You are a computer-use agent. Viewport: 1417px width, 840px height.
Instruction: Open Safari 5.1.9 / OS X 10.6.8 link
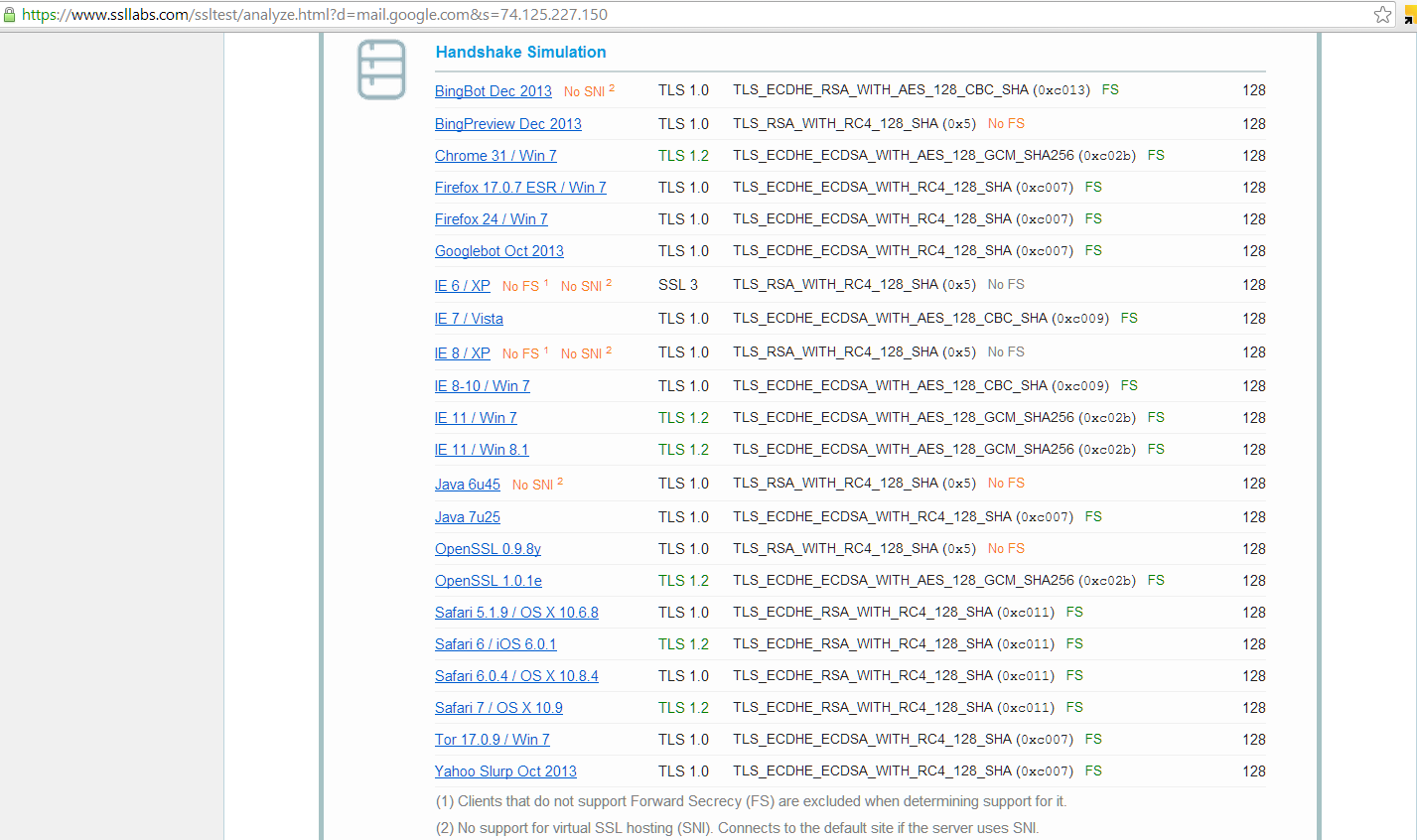point(516,613)
